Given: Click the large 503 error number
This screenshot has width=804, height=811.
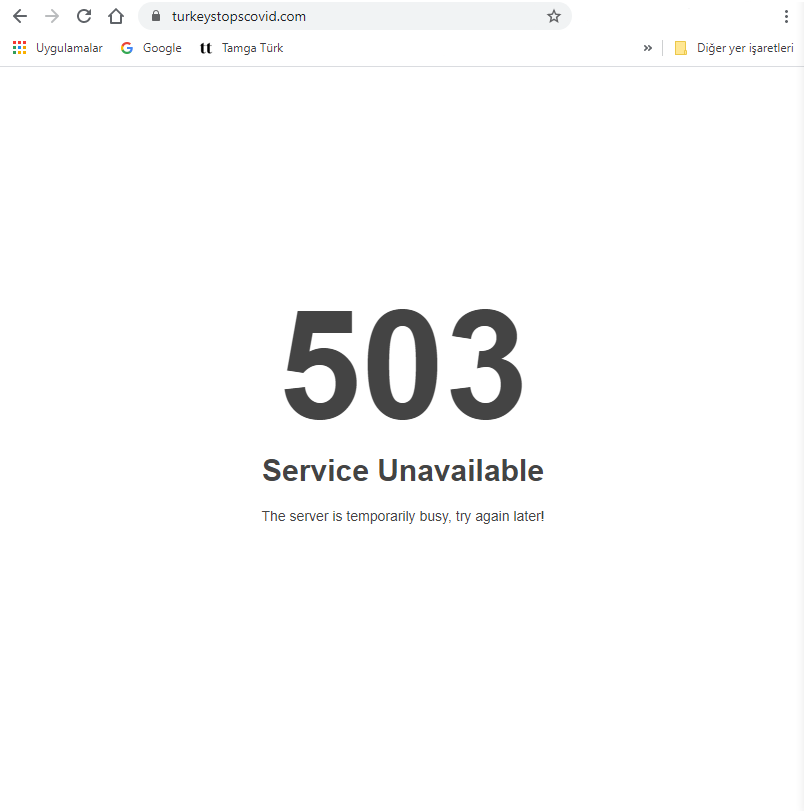Looking at the screenshot, I should click(x=403, y=364).
